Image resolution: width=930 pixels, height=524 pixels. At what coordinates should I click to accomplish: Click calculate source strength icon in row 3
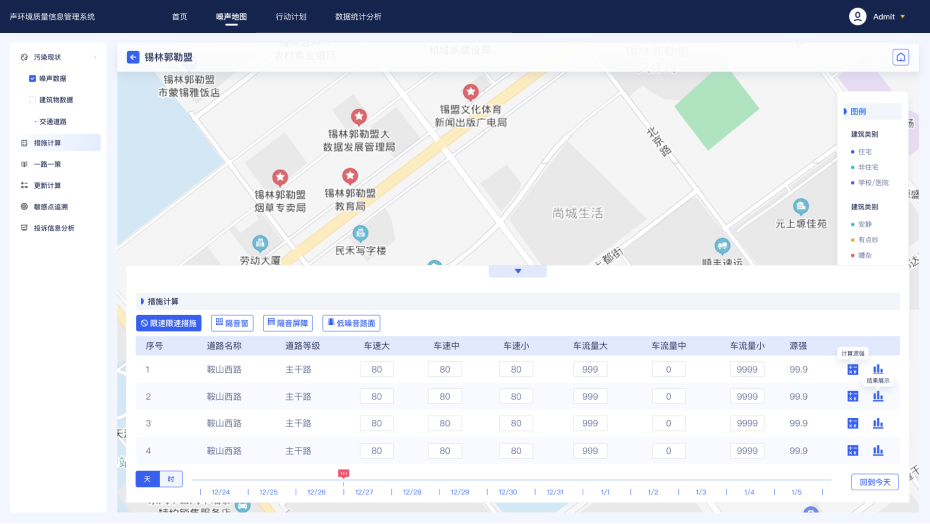pos(853,423)
